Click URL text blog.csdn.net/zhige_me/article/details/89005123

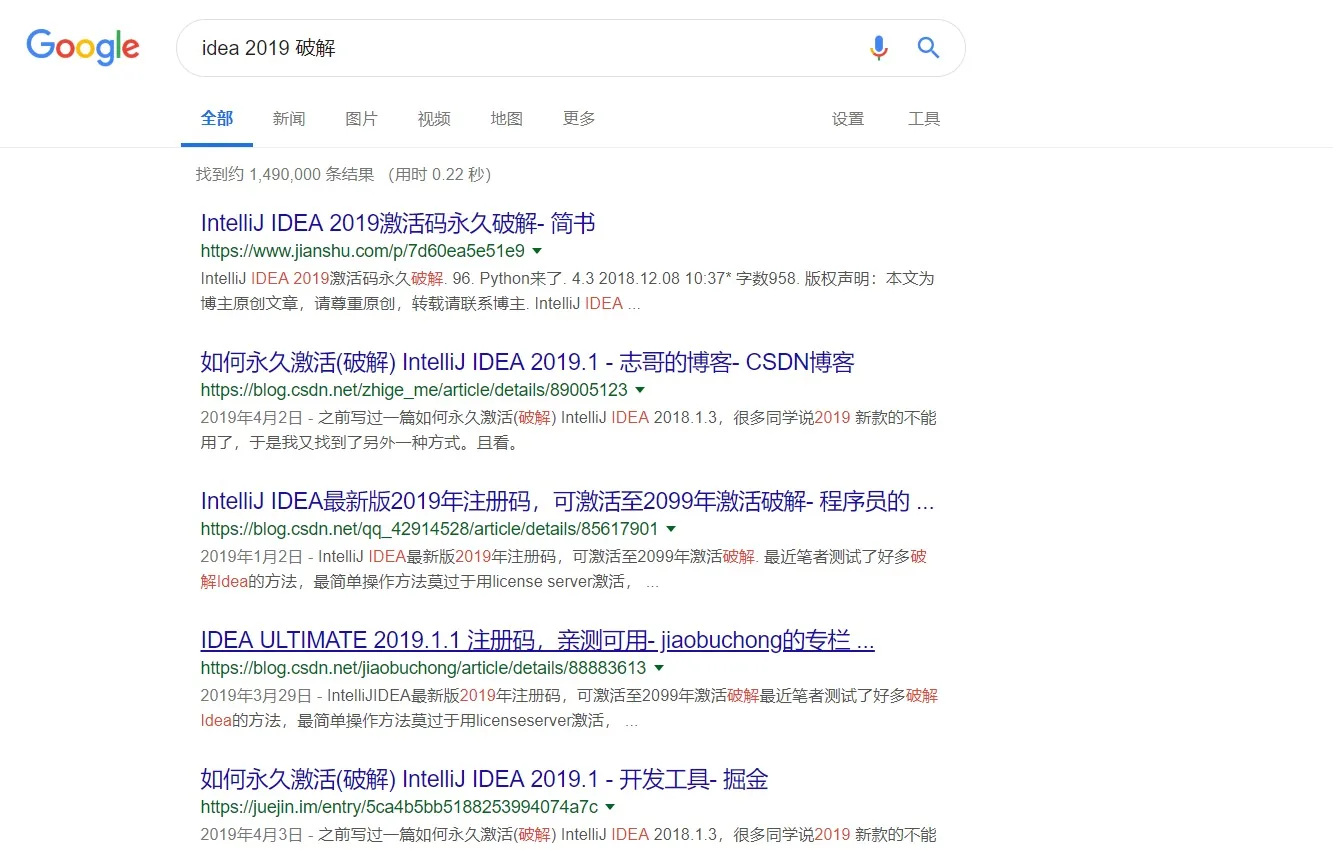tap(414, 390)
